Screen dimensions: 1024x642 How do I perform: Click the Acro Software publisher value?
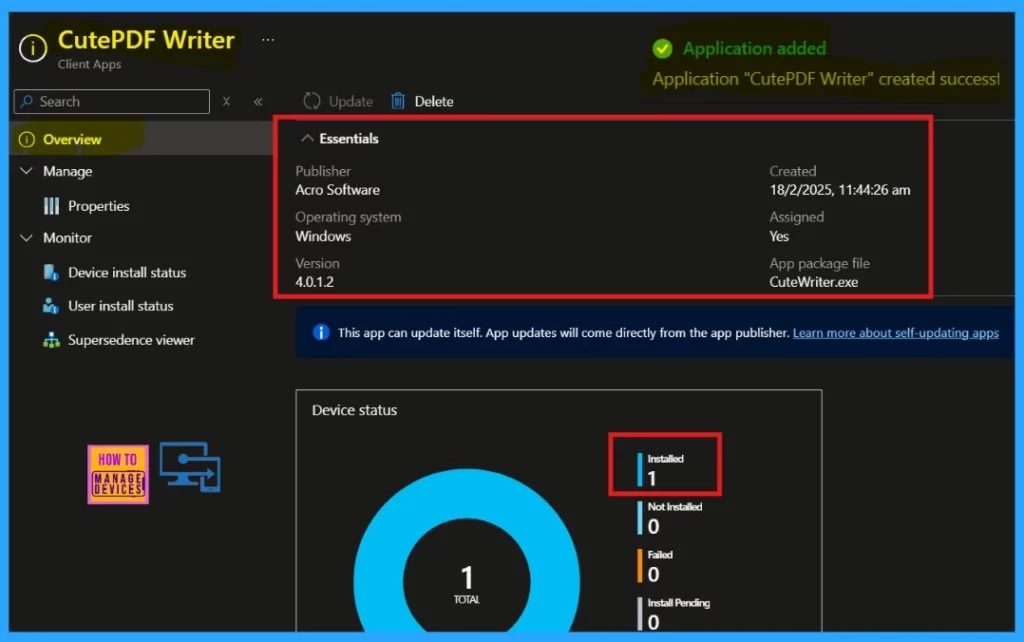[337, 190]
